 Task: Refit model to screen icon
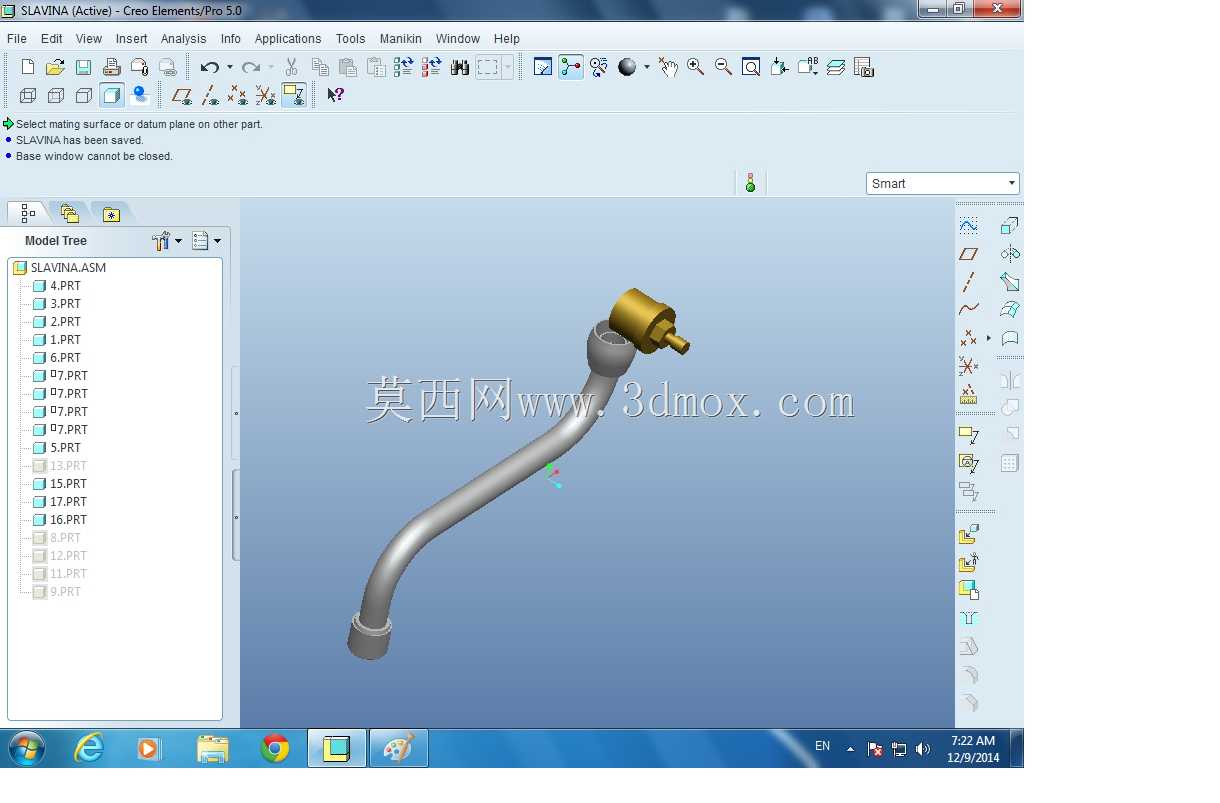(x=751, y=67)
